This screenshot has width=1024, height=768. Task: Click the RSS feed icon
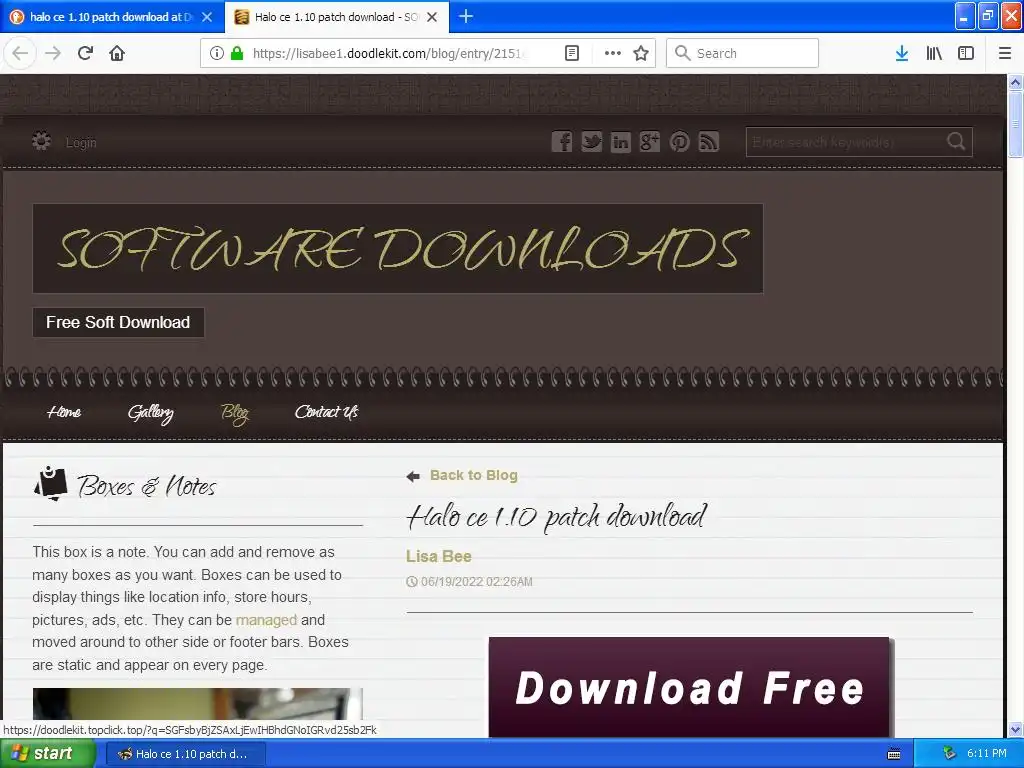point(709,141)
